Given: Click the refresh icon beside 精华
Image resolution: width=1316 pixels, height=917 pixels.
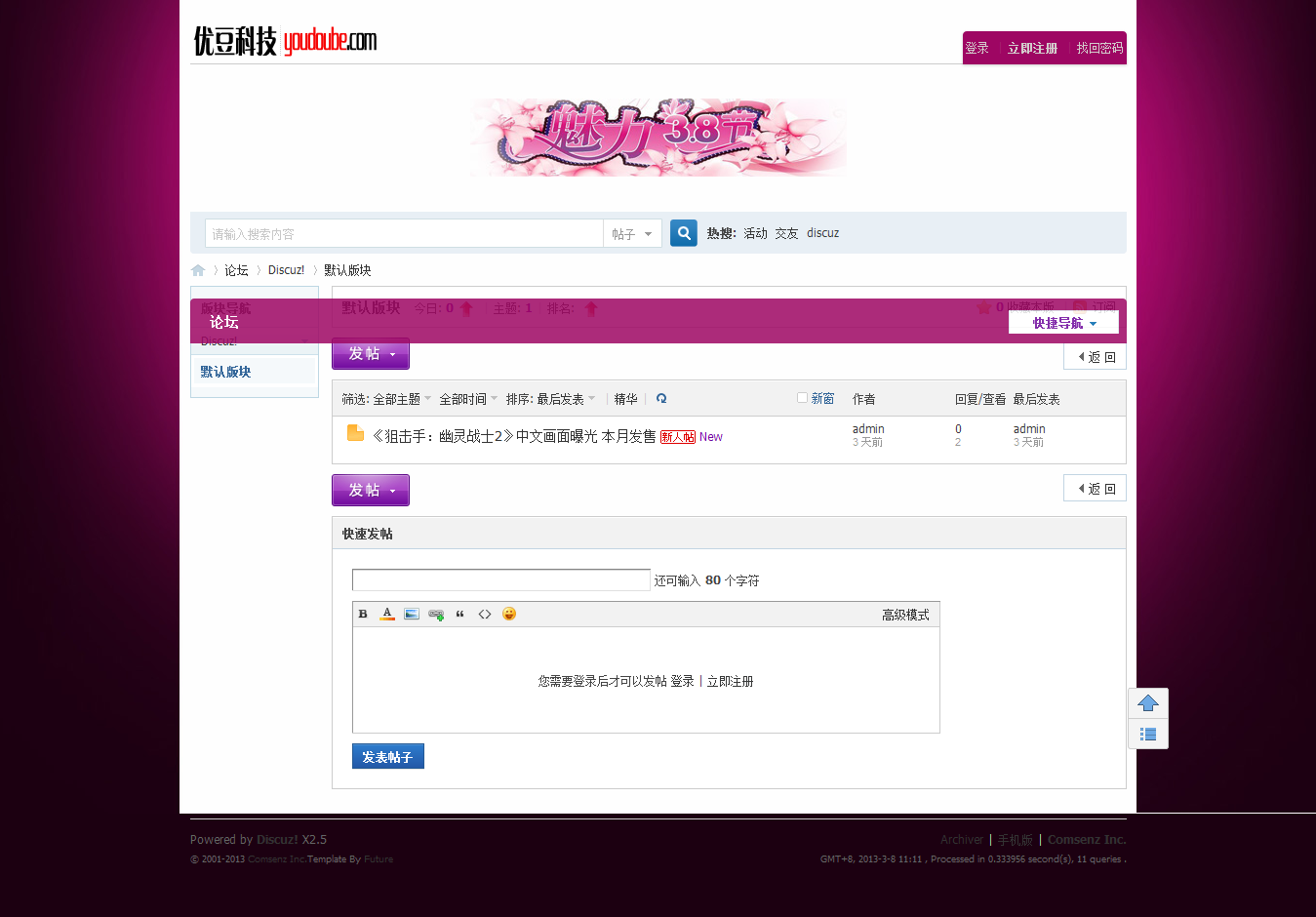Looking at the screenshot, I should coord(661,398).
